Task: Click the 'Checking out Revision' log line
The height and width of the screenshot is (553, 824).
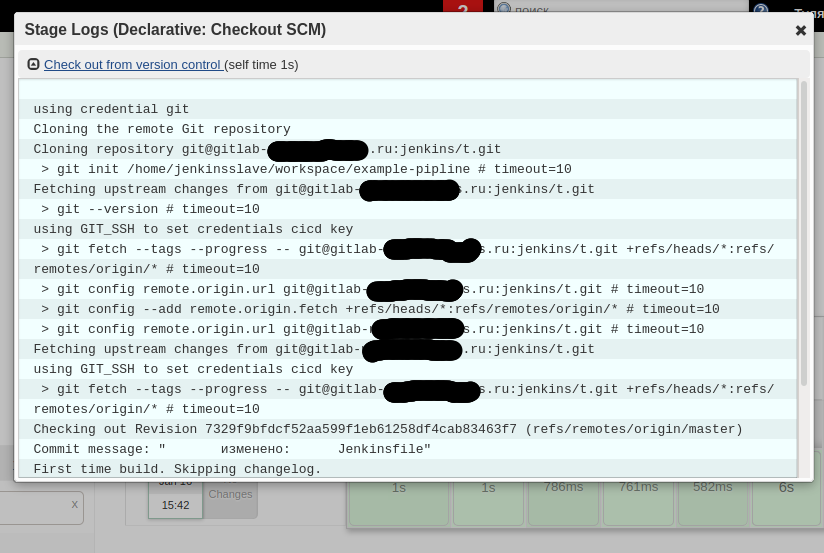Action: click(388, 429)
